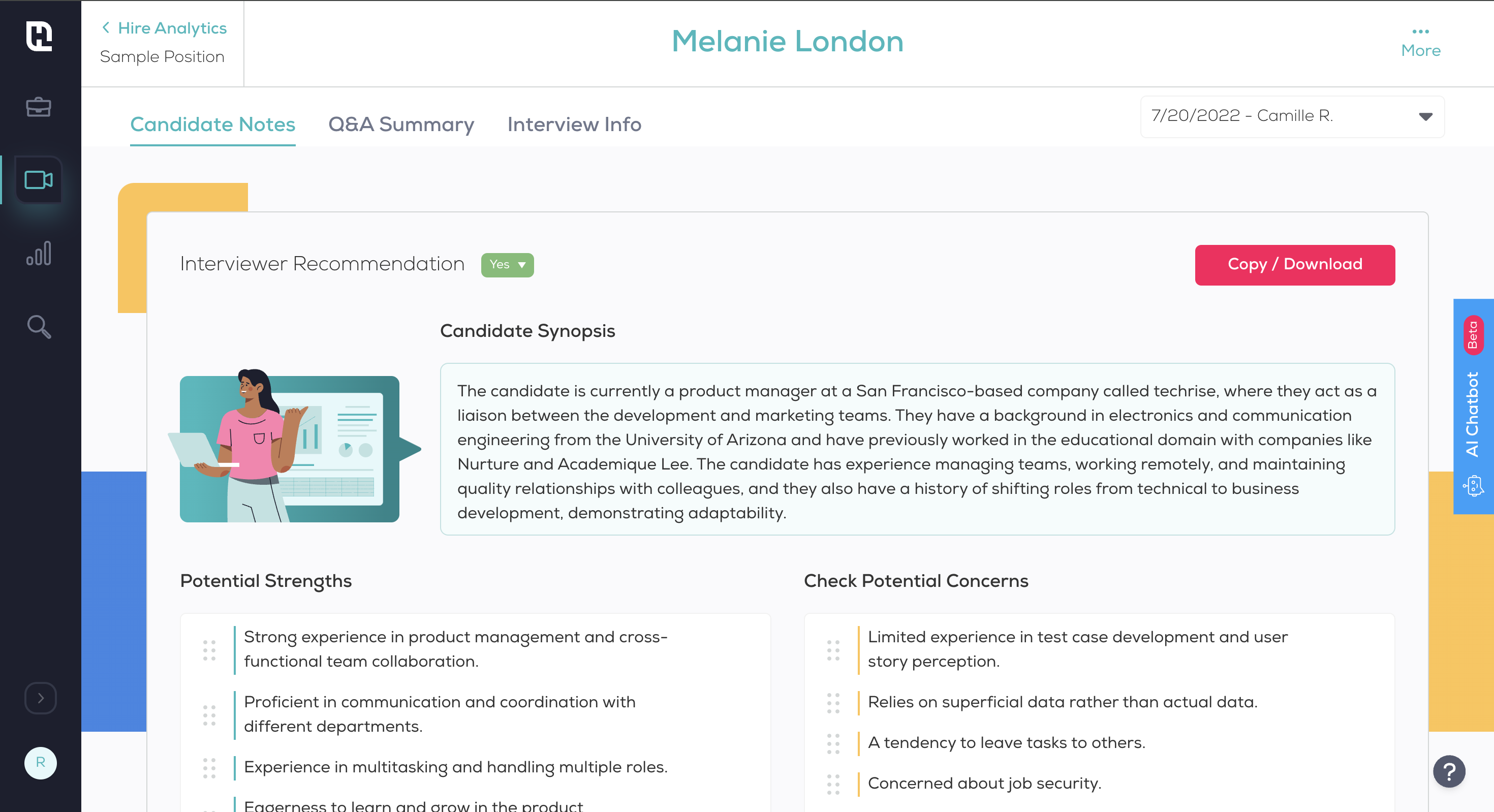
Task: Click the three-dot More menu
Action: (x=1420, y=41)
